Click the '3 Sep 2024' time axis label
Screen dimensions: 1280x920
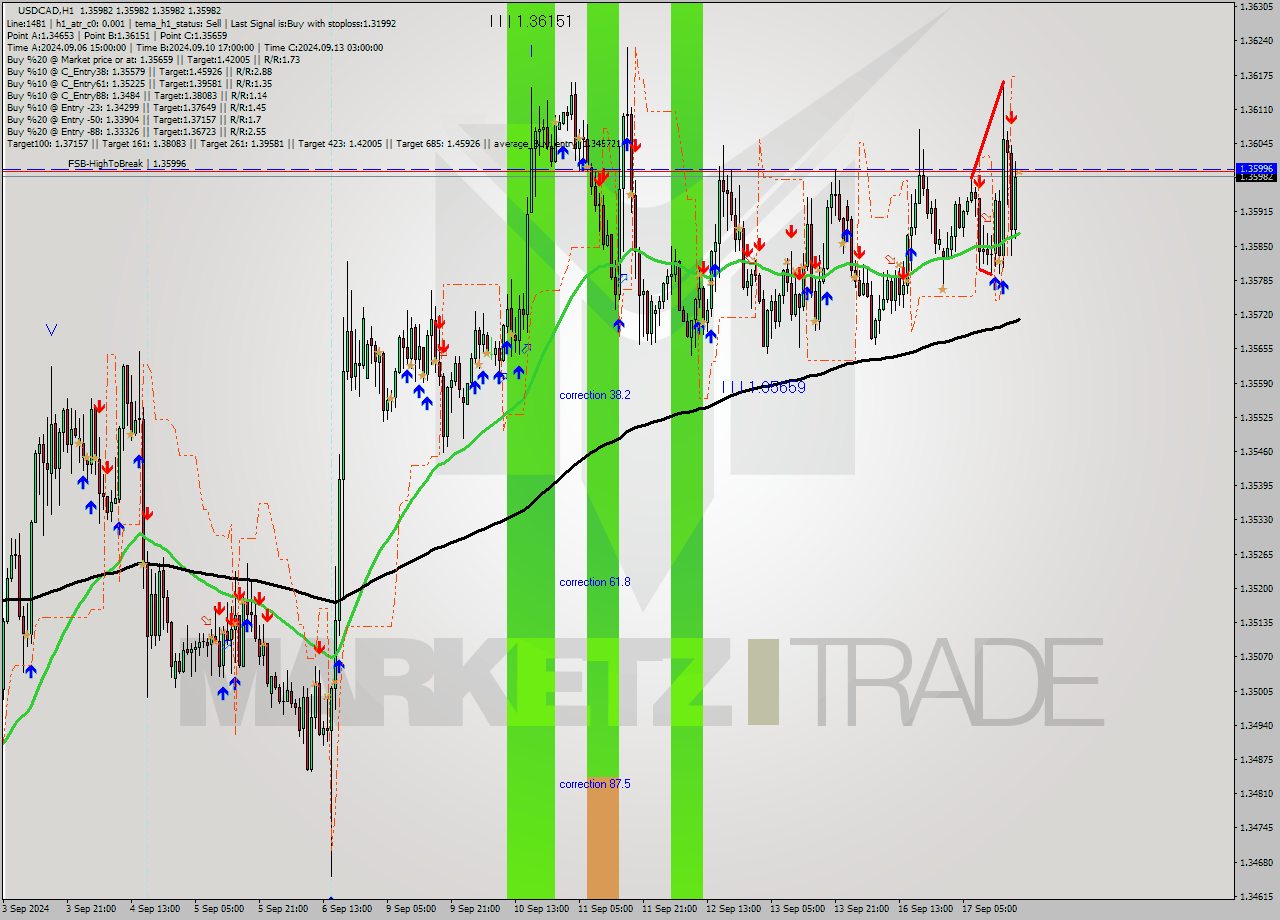(24, 909)
